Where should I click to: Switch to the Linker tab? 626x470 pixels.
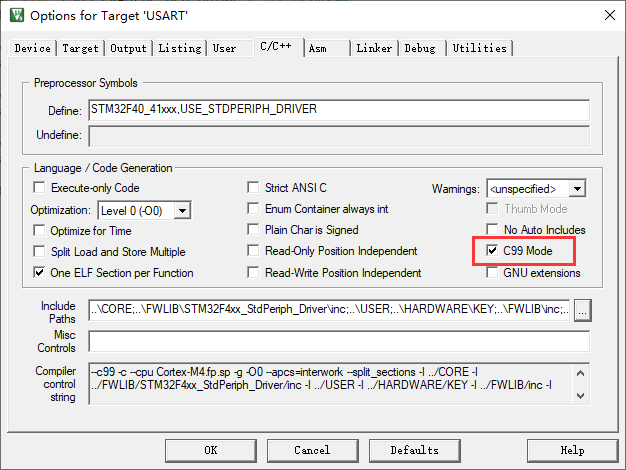(x=375, y=48)
